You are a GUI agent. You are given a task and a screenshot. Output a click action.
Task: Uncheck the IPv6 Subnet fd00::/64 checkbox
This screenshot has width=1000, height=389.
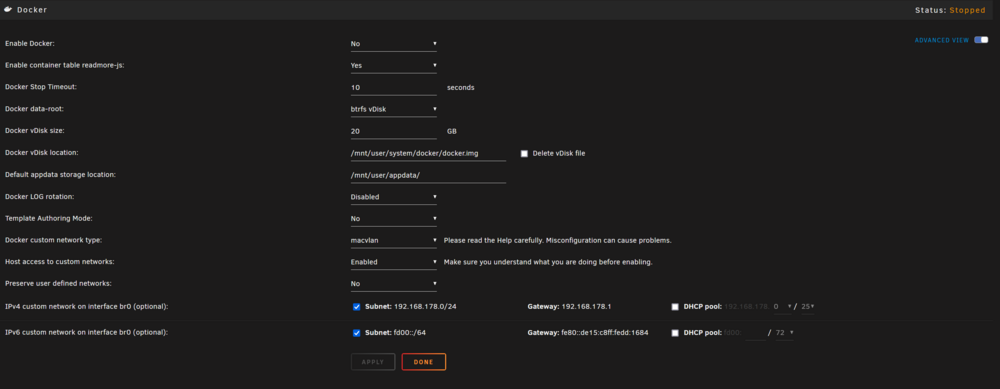[x=357, y=333]
